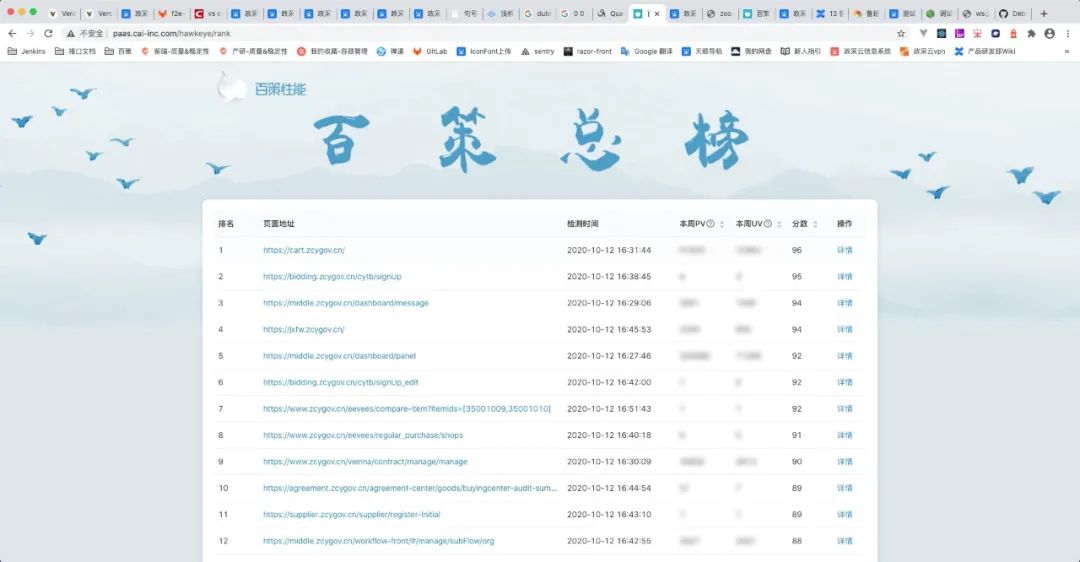Open https://jxfw.zcygov.cn/ link
The image size is (1080, 562).
point(304,329)
